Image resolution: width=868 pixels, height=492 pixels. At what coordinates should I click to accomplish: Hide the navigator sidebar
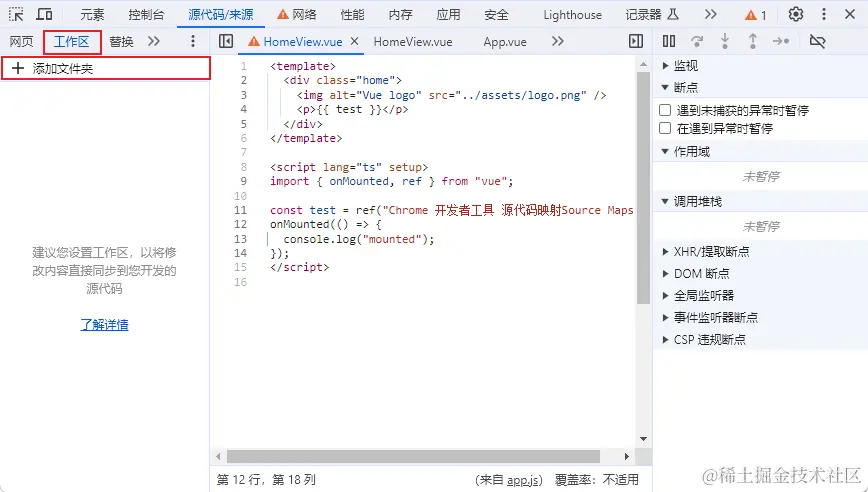click(x=226, y=41)
